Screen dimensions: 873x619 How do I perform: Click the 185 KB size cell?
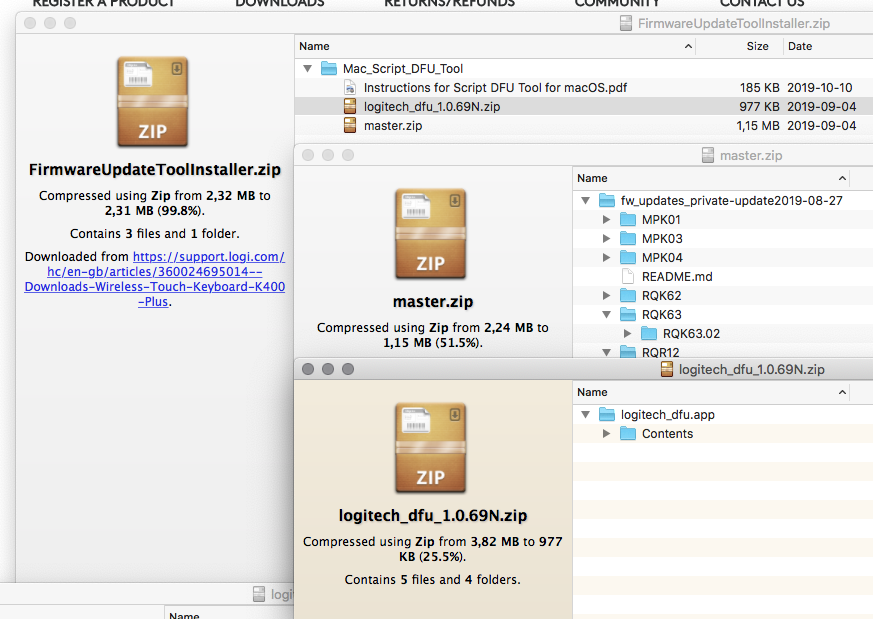[759, 87]
